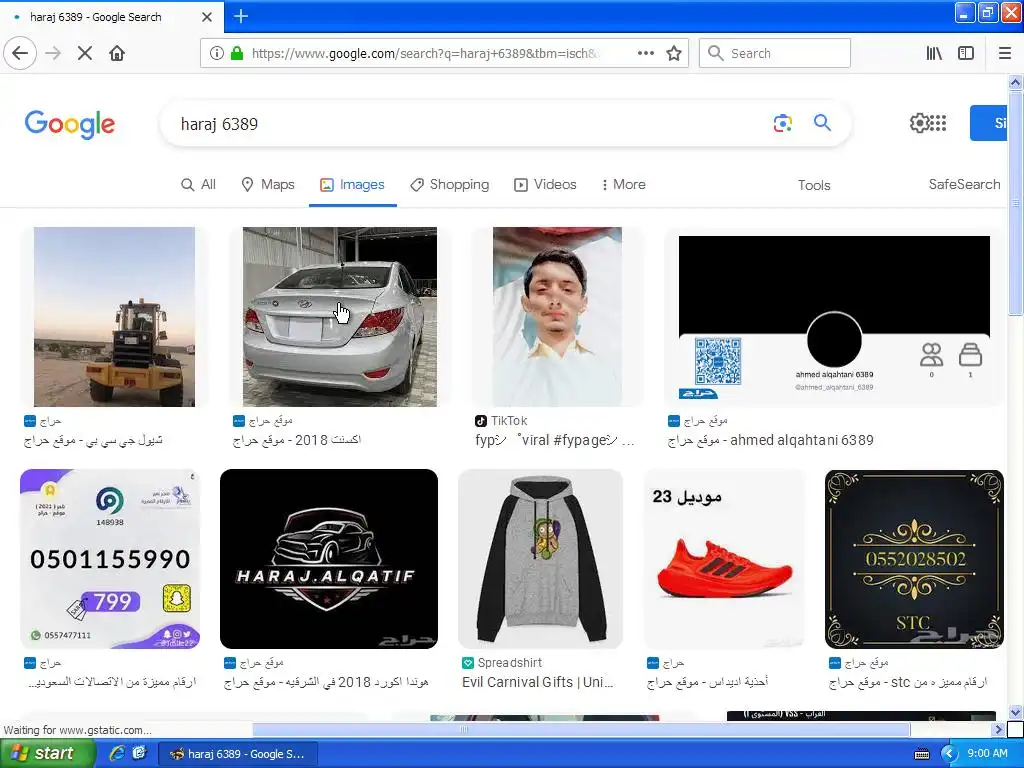
Task: Click the forward navigation arrow
Action: tap(53, 53)
